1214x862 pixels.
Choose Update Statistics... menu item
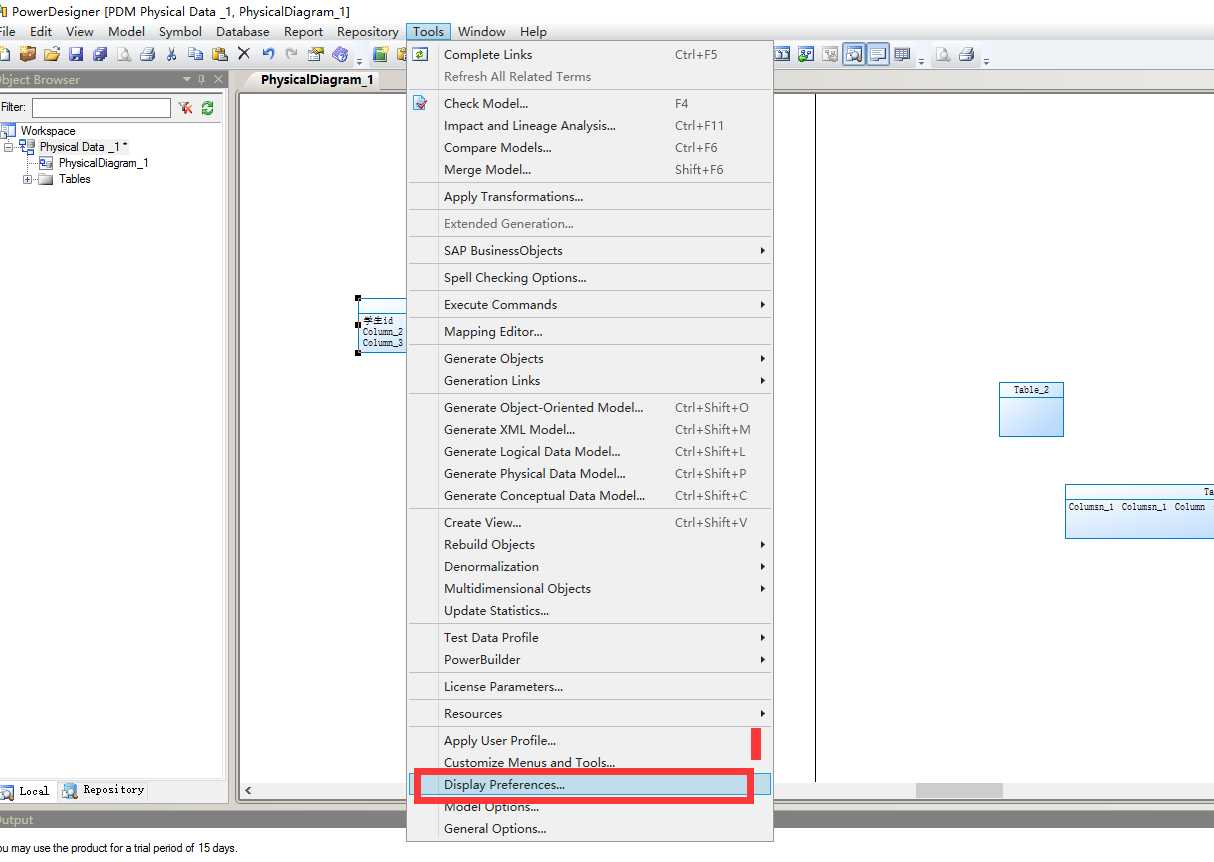click(x=590, y=610)
